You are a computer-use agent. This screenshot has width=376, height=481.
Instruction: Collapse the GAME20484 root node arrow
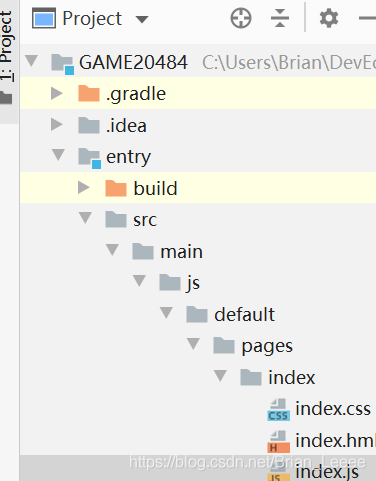(31, 61)
